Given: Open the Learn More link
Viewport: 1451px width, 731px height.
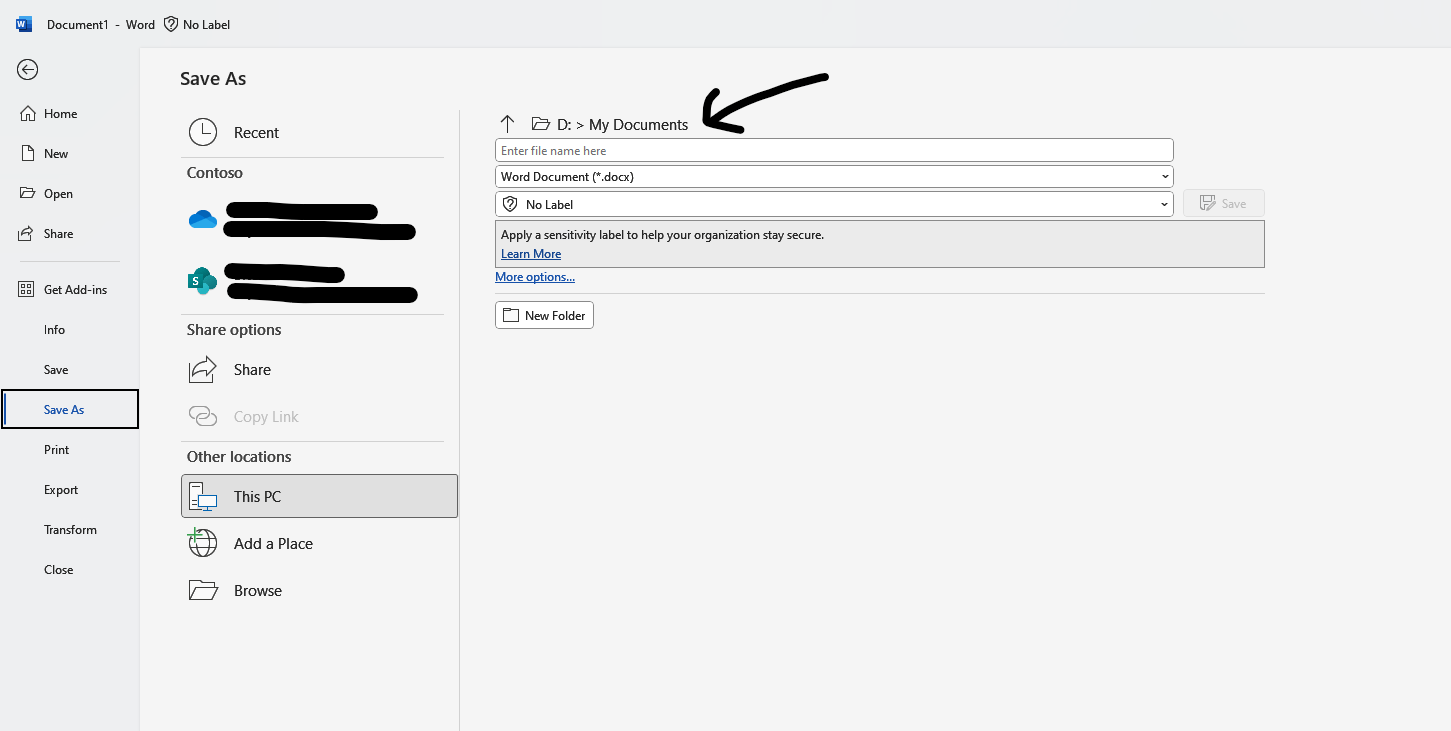Looking at the screenshot, I should (530, 253).
